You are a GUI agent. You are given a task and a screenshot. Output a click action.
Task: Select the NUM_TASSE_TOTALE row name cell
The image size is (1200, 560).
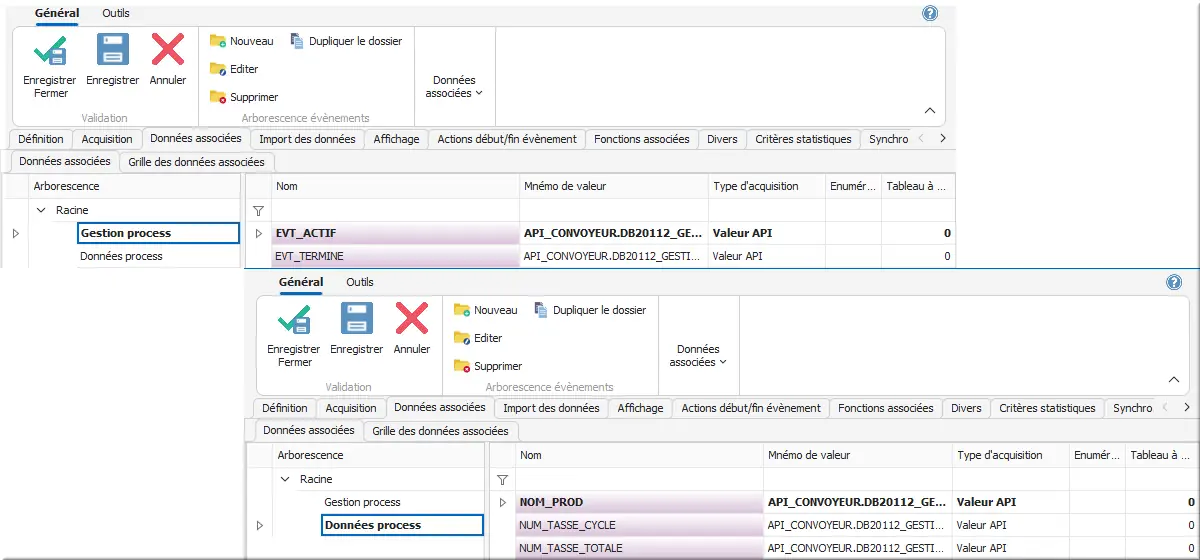[639, 548]
